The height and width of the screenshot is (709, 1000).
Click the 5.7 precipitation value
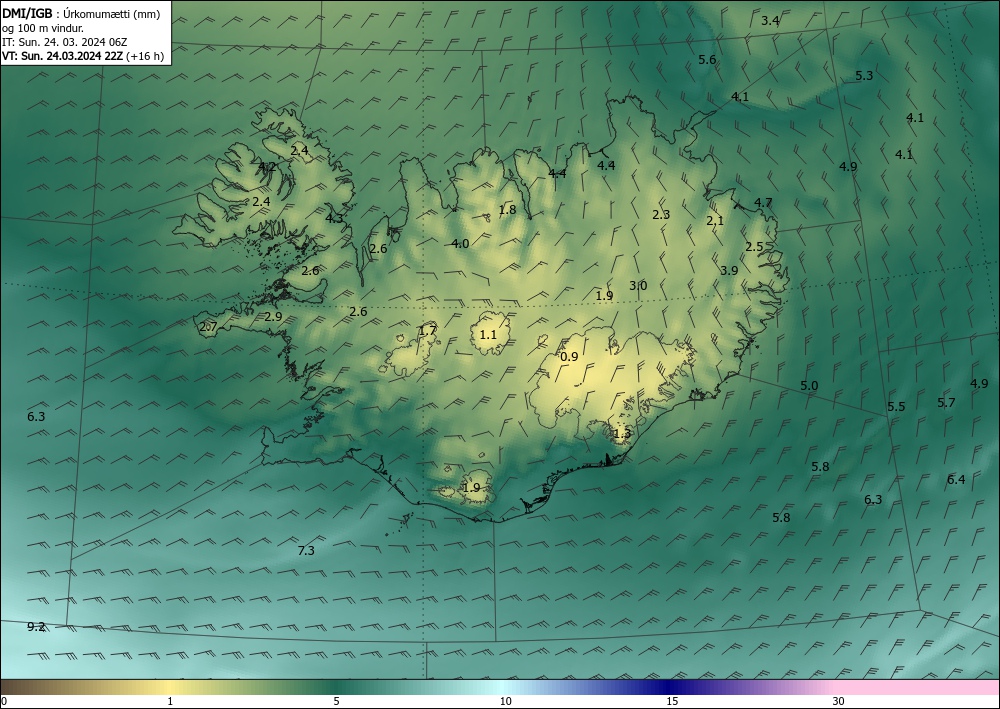tap(946, 402)
